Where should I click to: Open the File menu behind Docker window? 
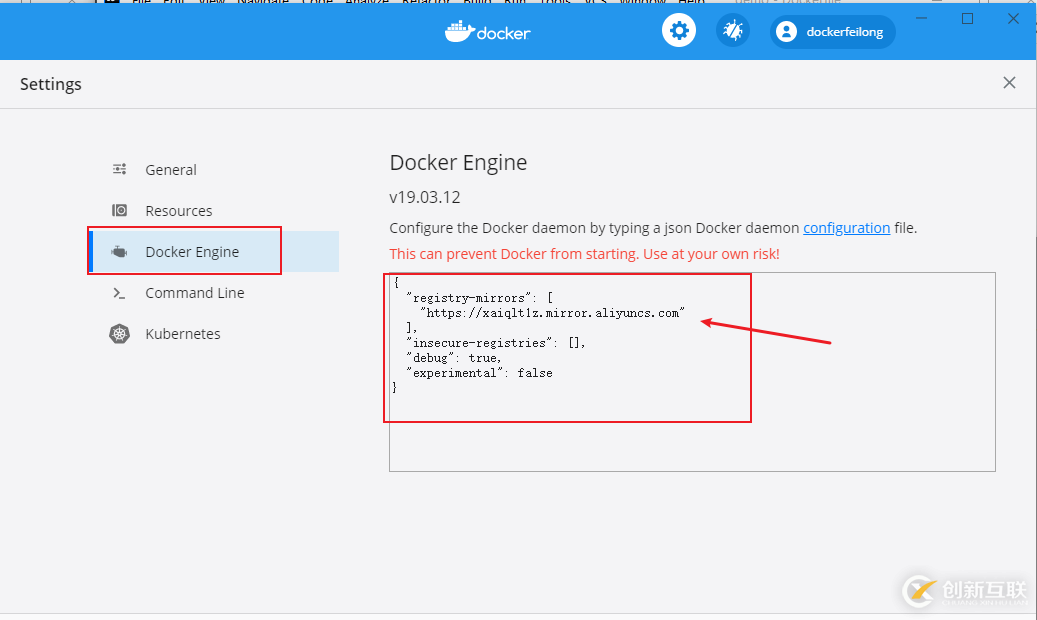click(143, 3)
